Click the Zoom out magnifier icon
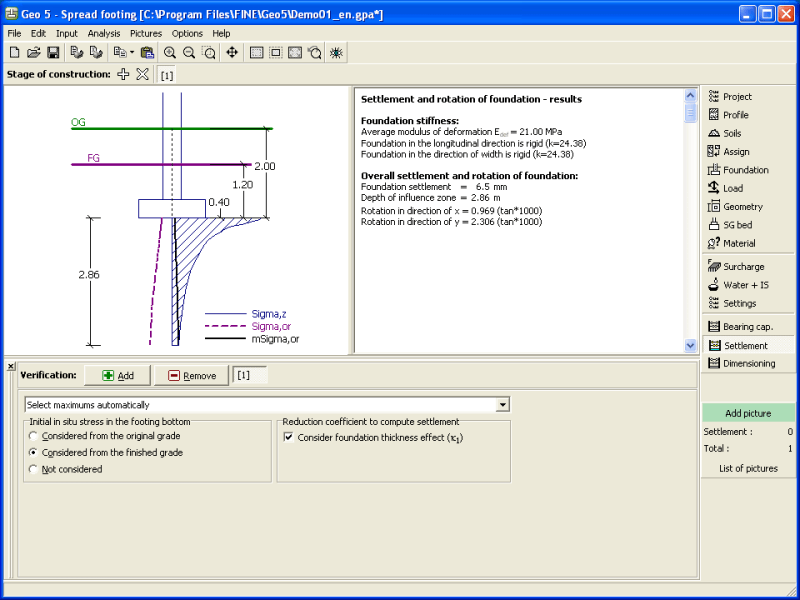This screenshot has height=600, width=800. pos(189,52)
